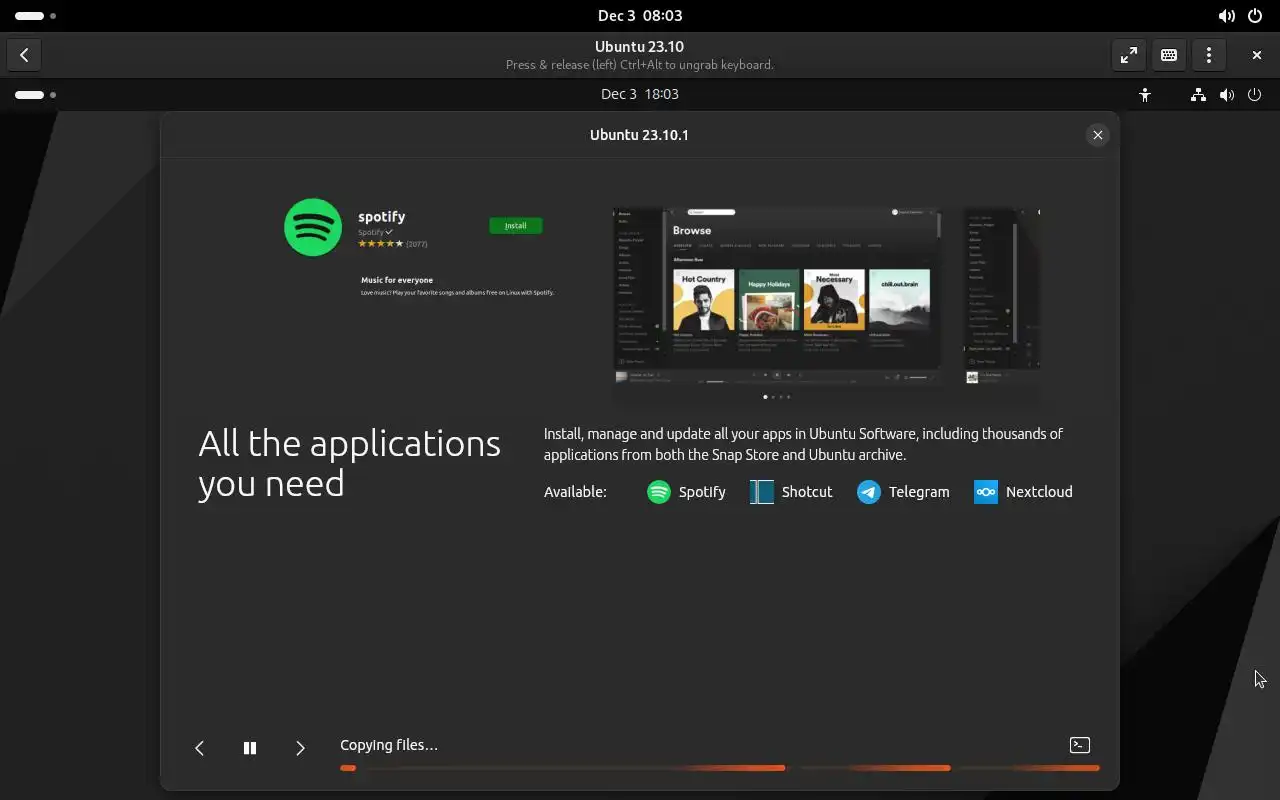Open guest Activities overview pill
This screenshot has height=800, width=1280.
pyautogui.click(x=36, y=95)
